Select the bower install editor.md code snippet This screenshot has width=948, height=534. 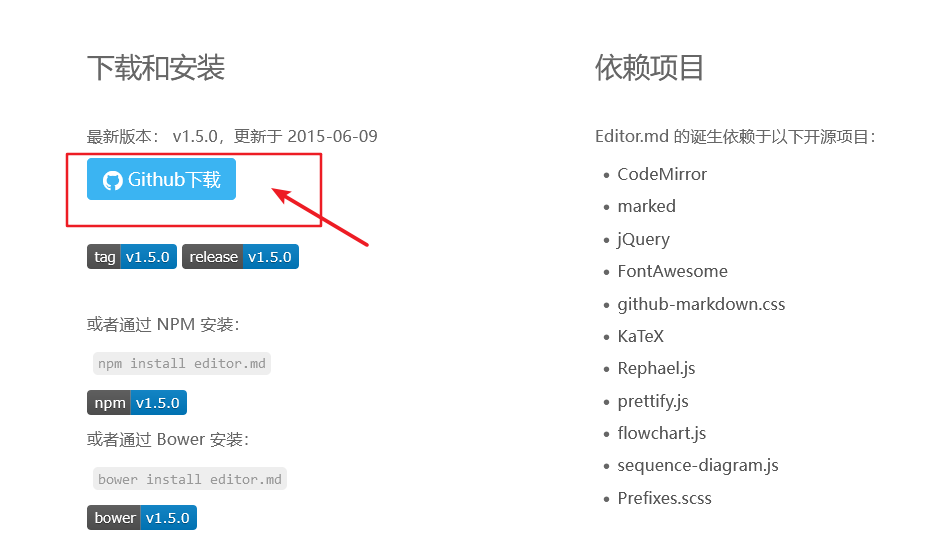tap(189, 479)
